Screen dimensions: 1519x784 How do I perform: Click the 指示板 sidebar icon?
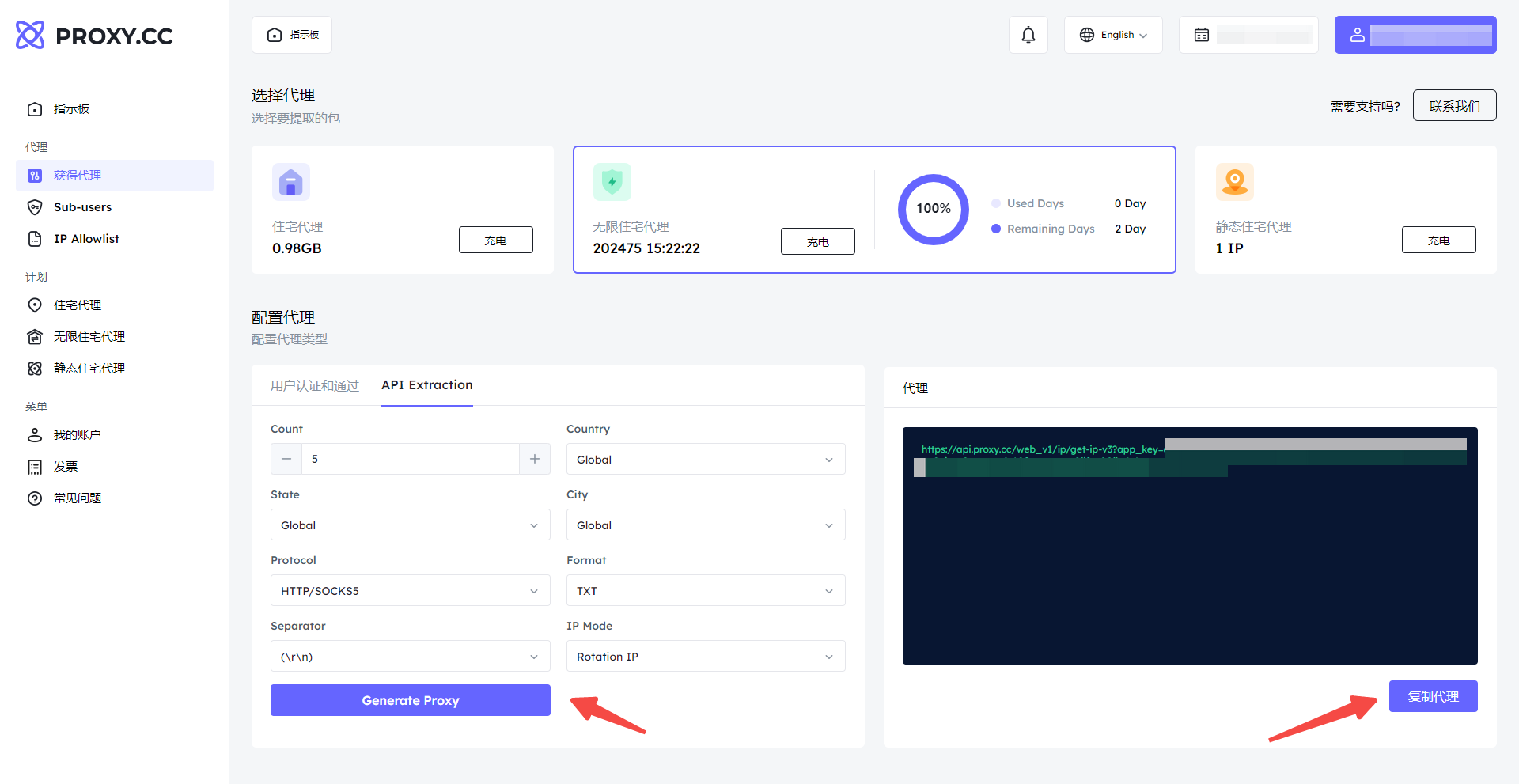[x=35, y=109]
